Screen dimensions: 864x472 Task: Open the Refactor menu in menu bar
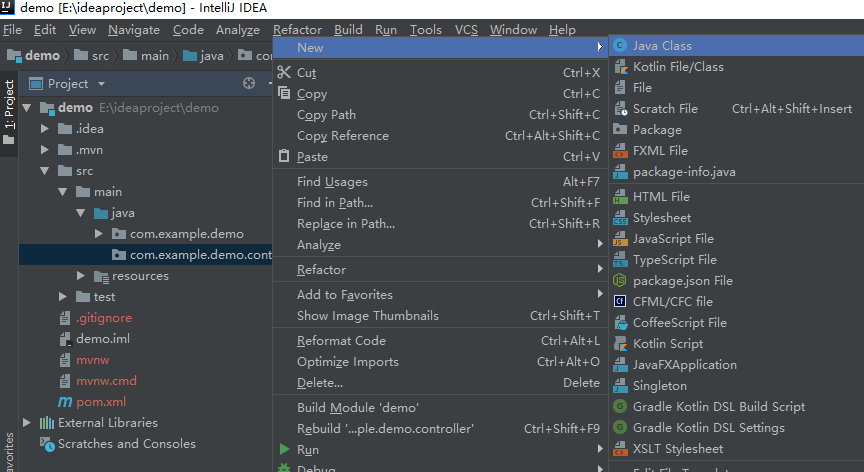click(x=297, y=30)
